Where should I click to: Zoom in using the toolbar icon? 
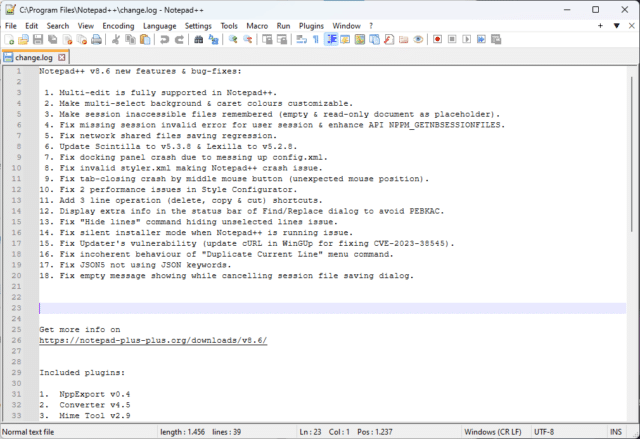click(233, 40)
